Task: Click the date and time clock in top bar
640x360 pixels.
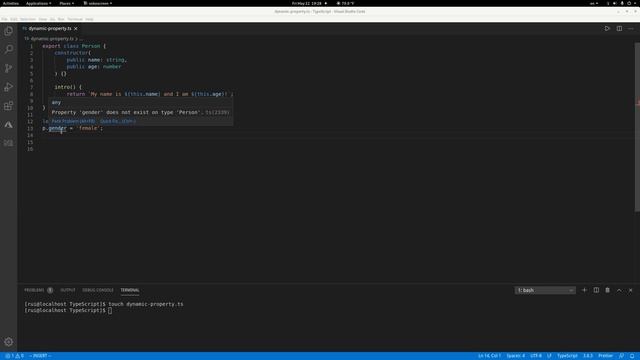Action: click(x=307, y=3)
